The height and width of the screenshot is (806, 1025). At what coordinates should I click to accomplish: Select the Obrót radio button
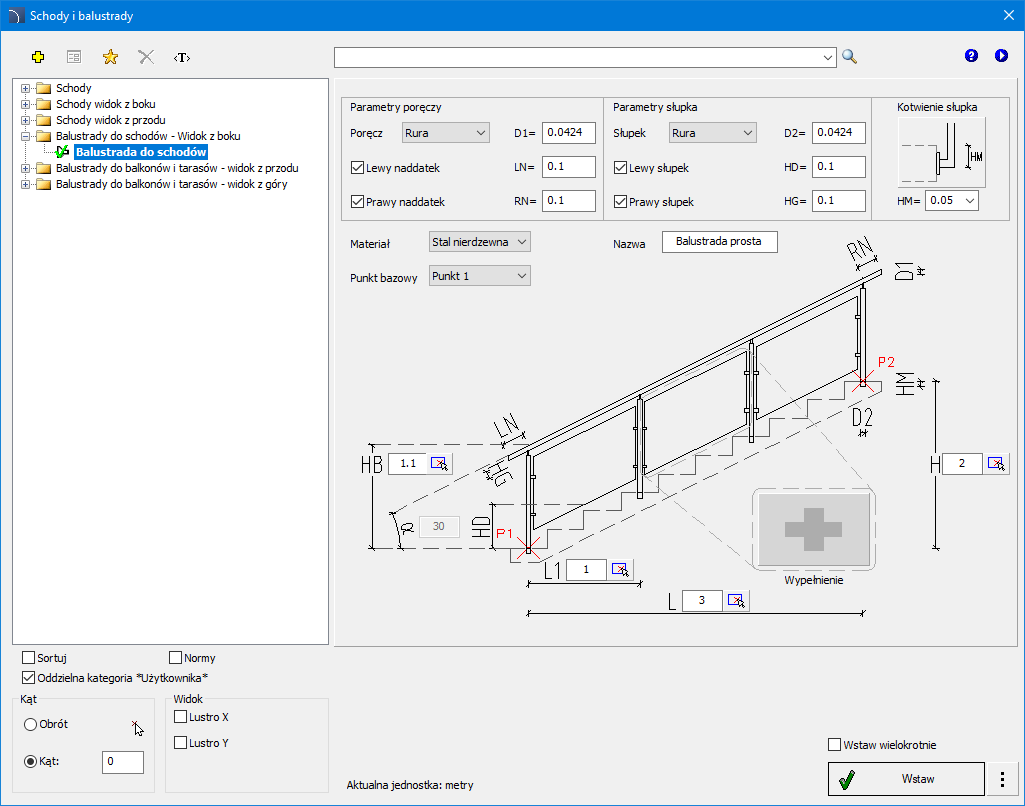31,724
